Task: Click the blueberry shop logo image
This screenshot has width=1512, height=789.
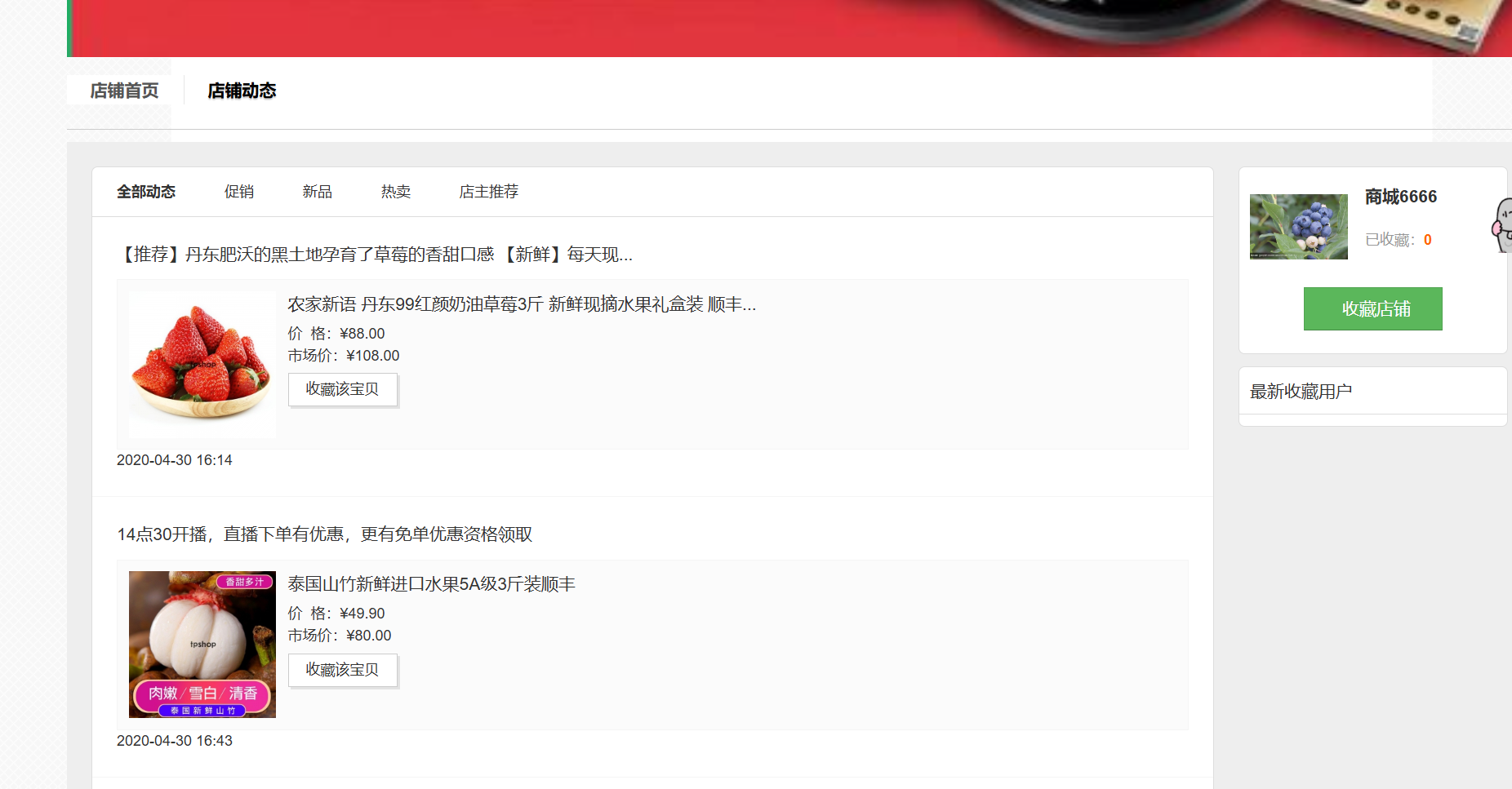Action: click(x=1299, y=227)
